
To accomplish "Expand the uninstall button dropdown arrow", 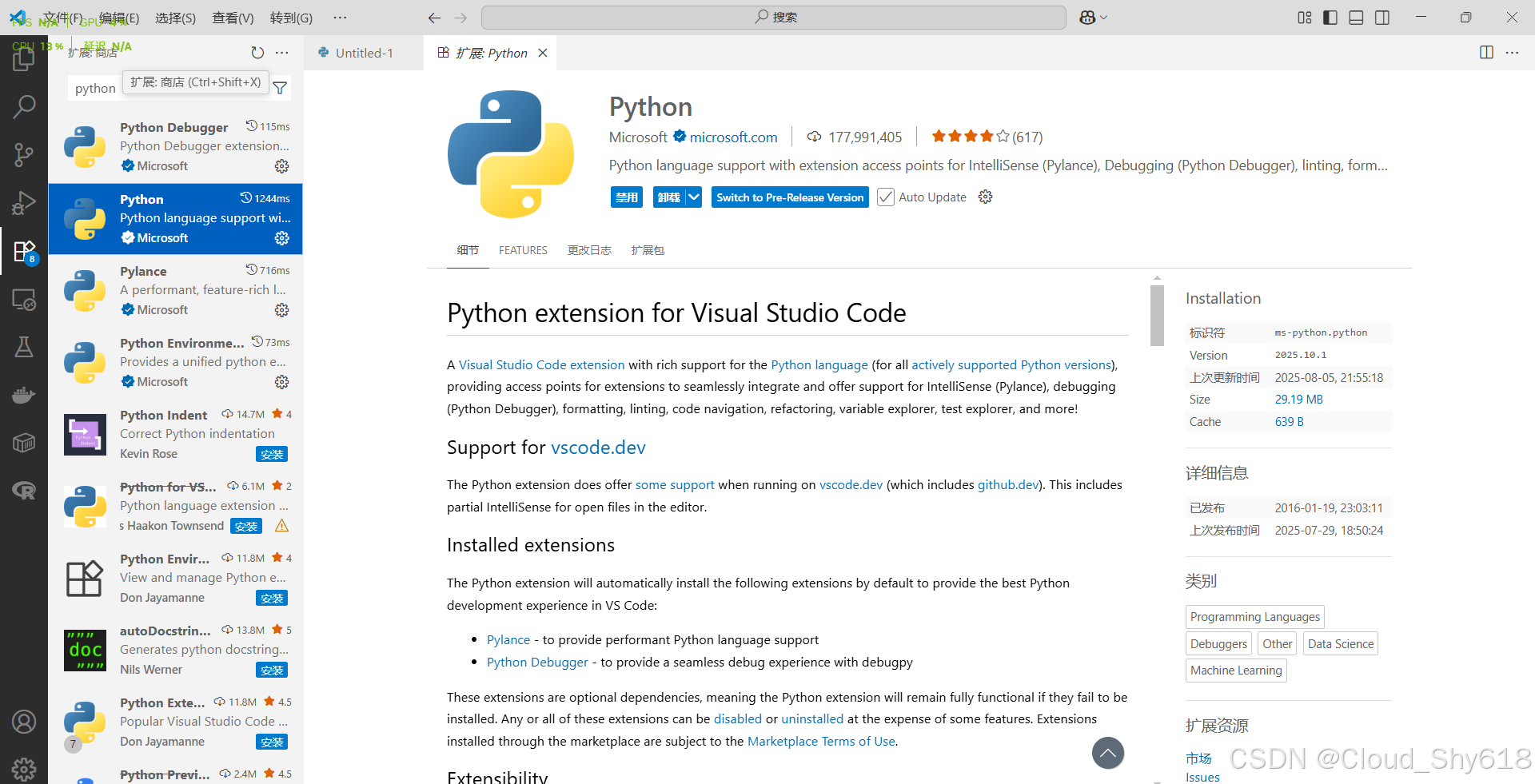I will pos(694,197).
